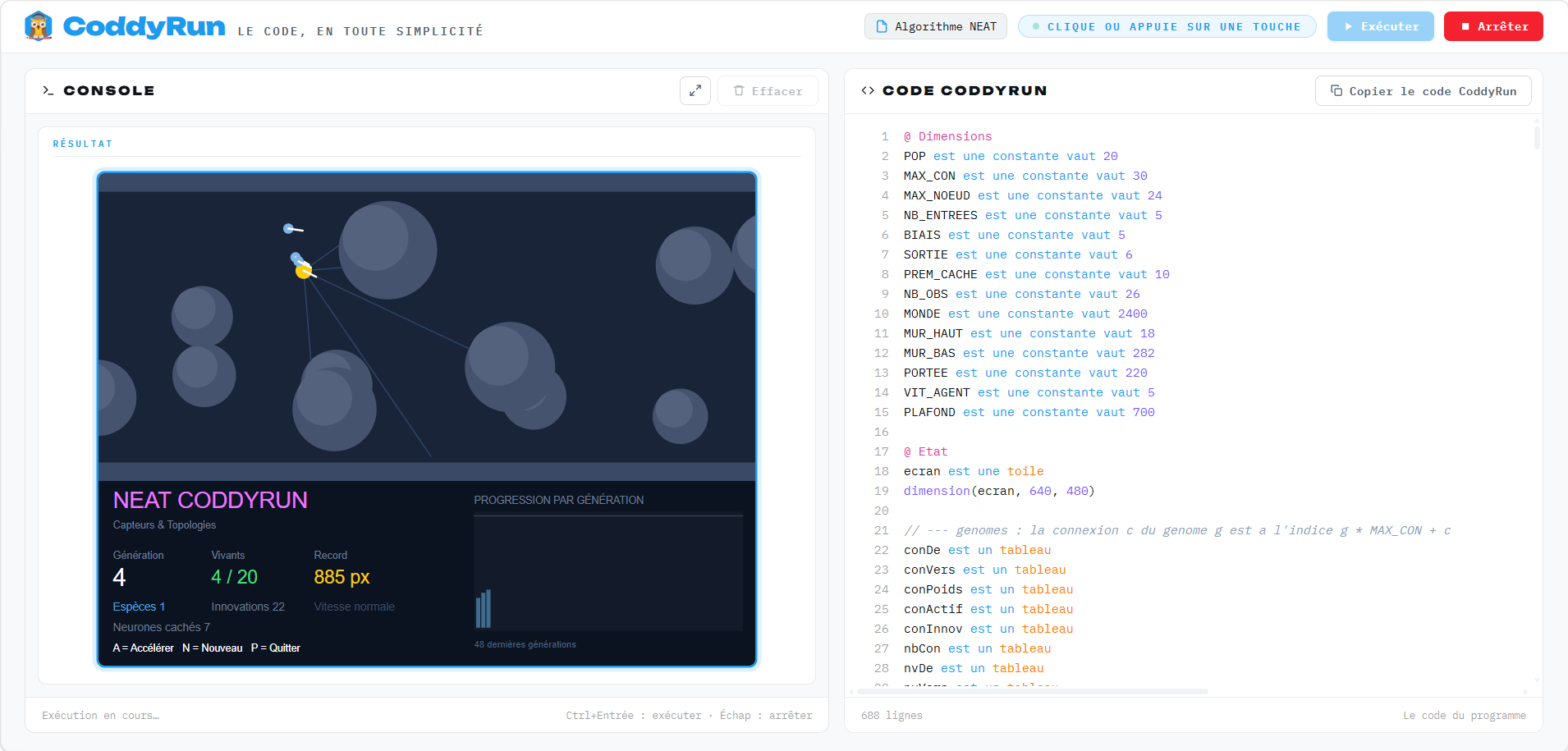The image size is (1568, 751).
Task: Click the 'NEAT CODDYRUN' title text
Action: 210,500
